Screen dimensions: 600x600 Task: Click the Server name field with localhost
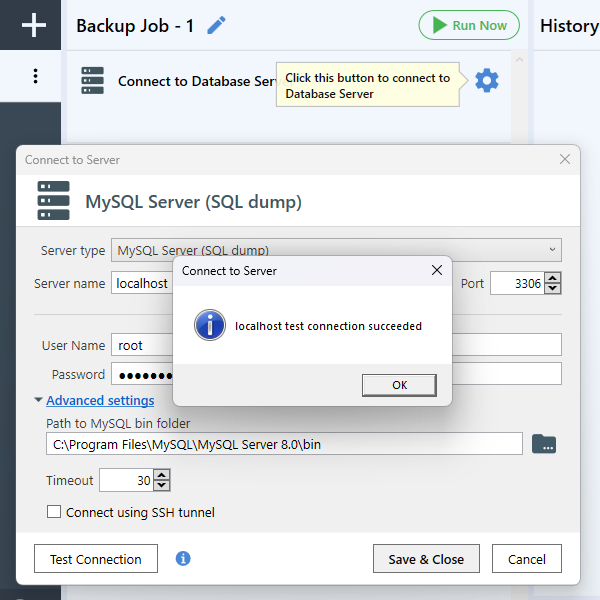(x=142, y=283)
